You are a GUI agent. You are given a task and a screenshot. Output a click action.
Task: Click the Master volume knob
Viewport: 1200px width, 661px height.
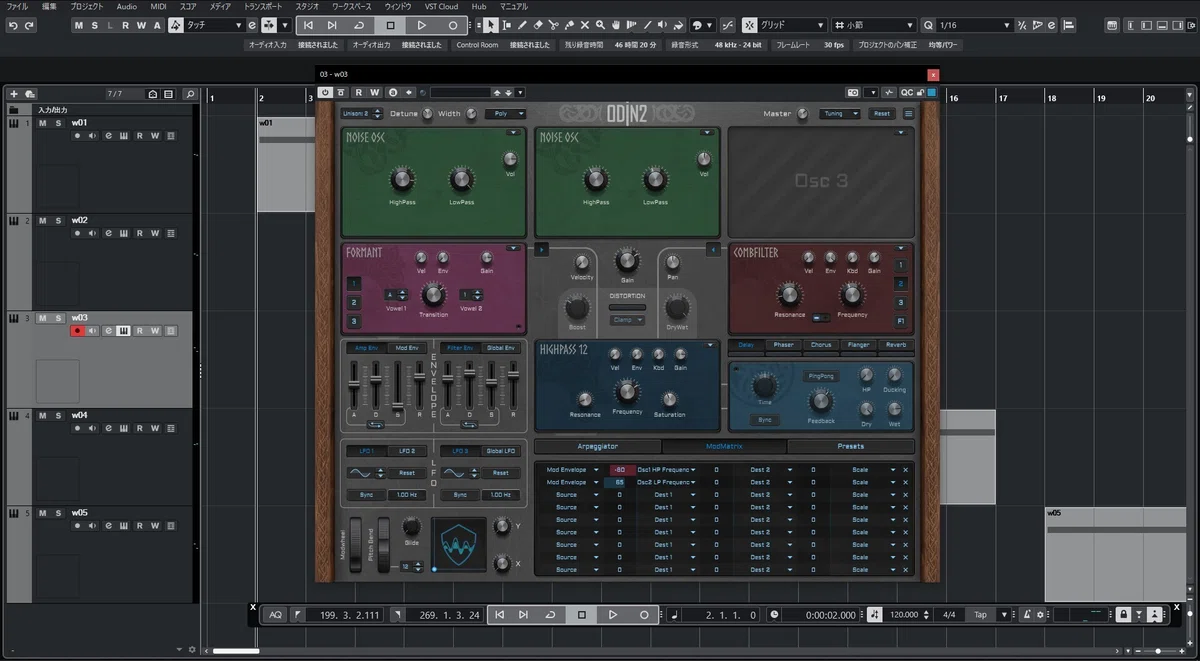804,114
